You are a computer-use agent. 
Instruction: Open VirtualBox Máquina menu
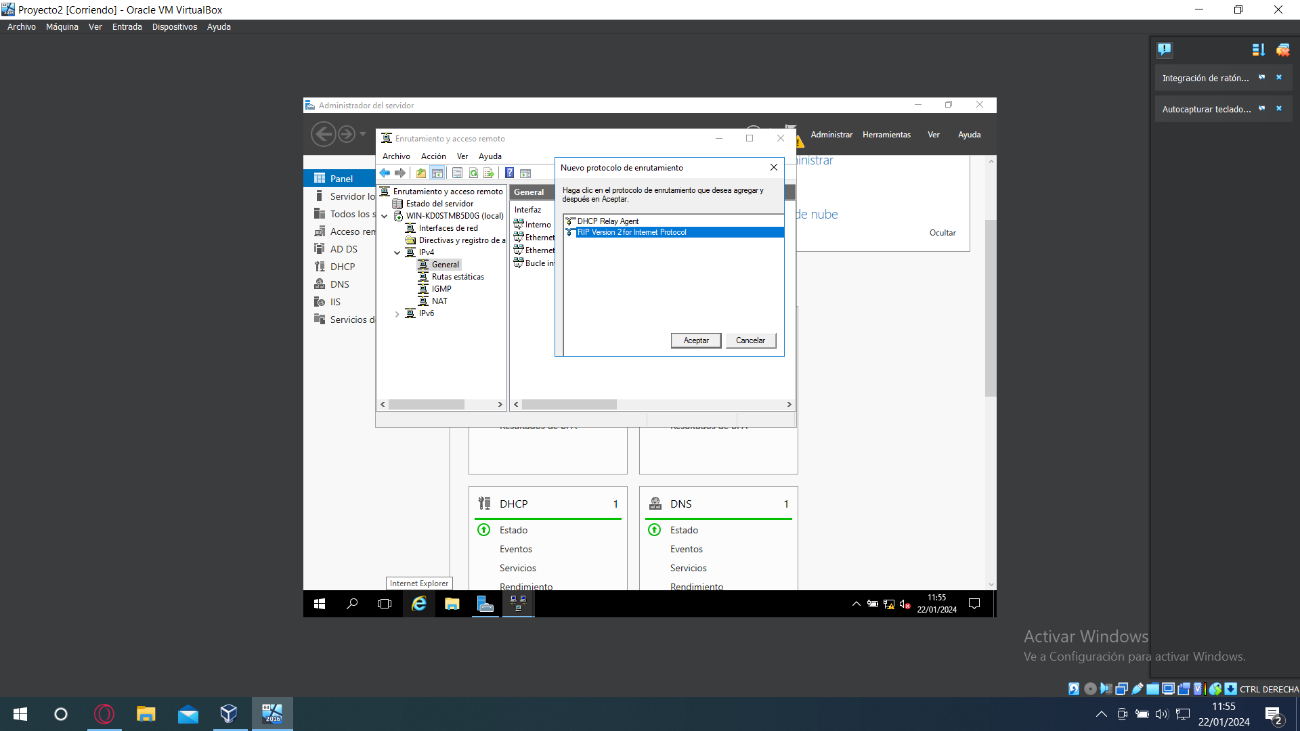pos(62,27)
